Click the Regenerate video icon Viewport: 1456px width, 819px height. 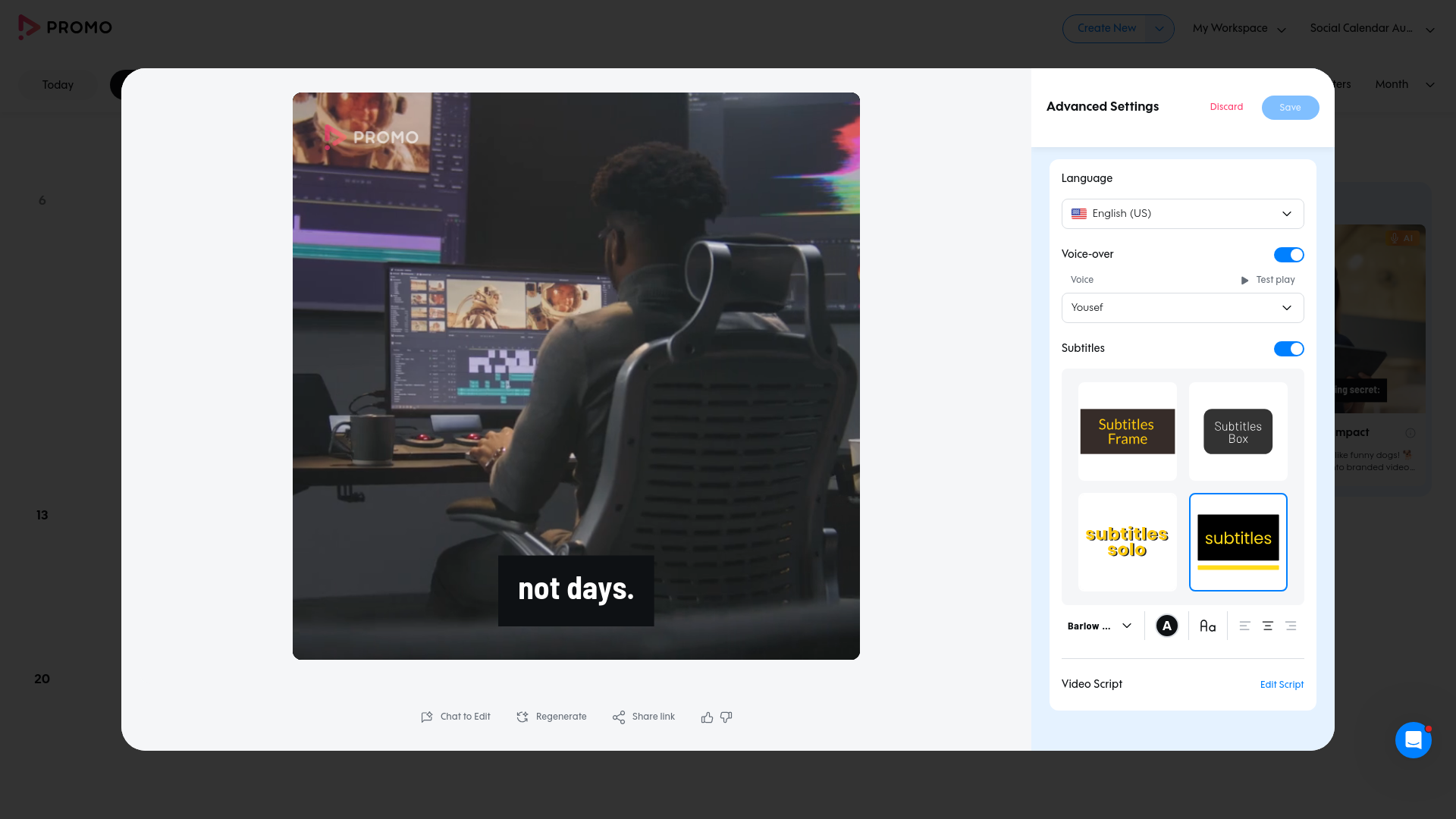tap(522, 717)
